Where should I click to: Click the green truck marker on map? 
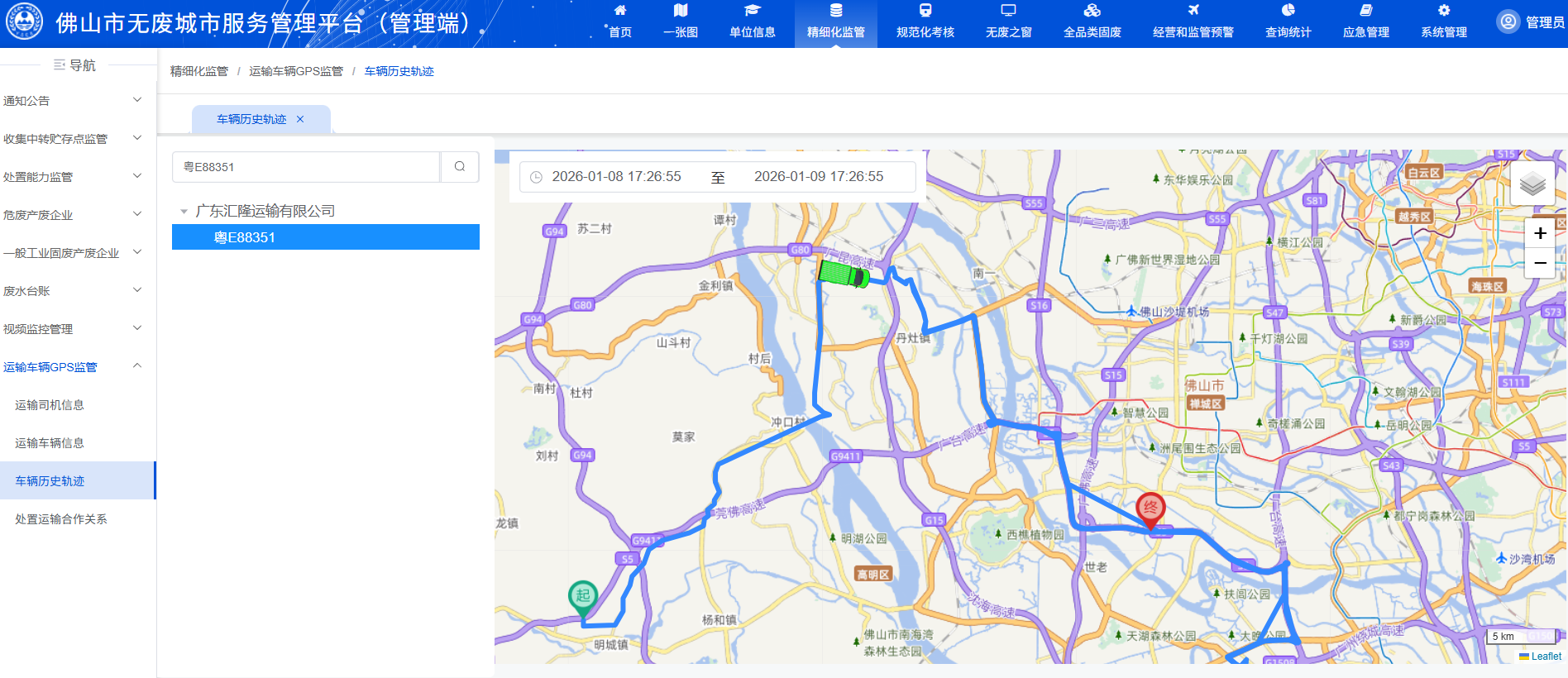pyautogui.click(x=843, y=273)
